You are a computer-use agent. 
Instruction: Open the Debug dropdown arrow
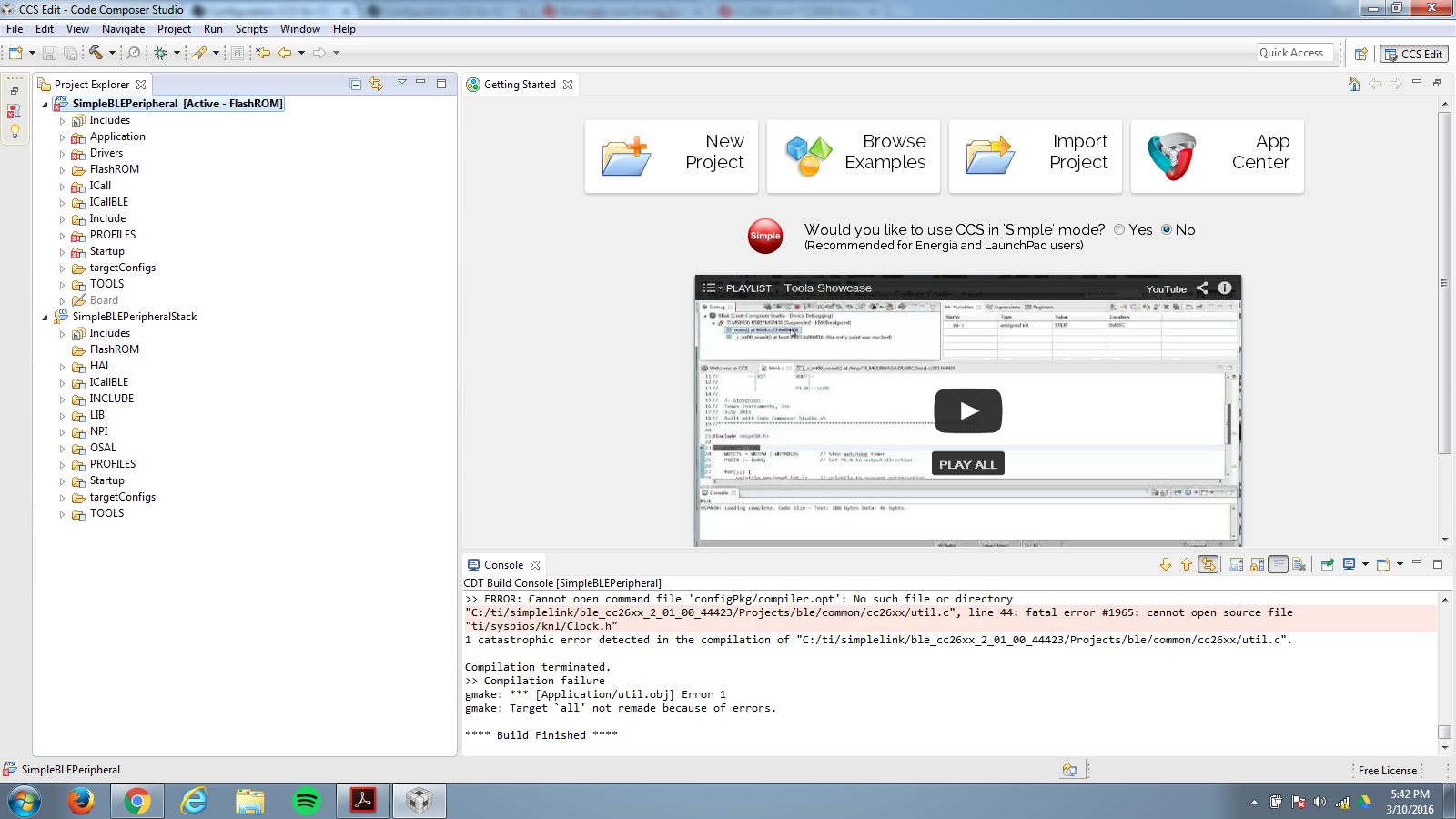click(x=177, y=53)
